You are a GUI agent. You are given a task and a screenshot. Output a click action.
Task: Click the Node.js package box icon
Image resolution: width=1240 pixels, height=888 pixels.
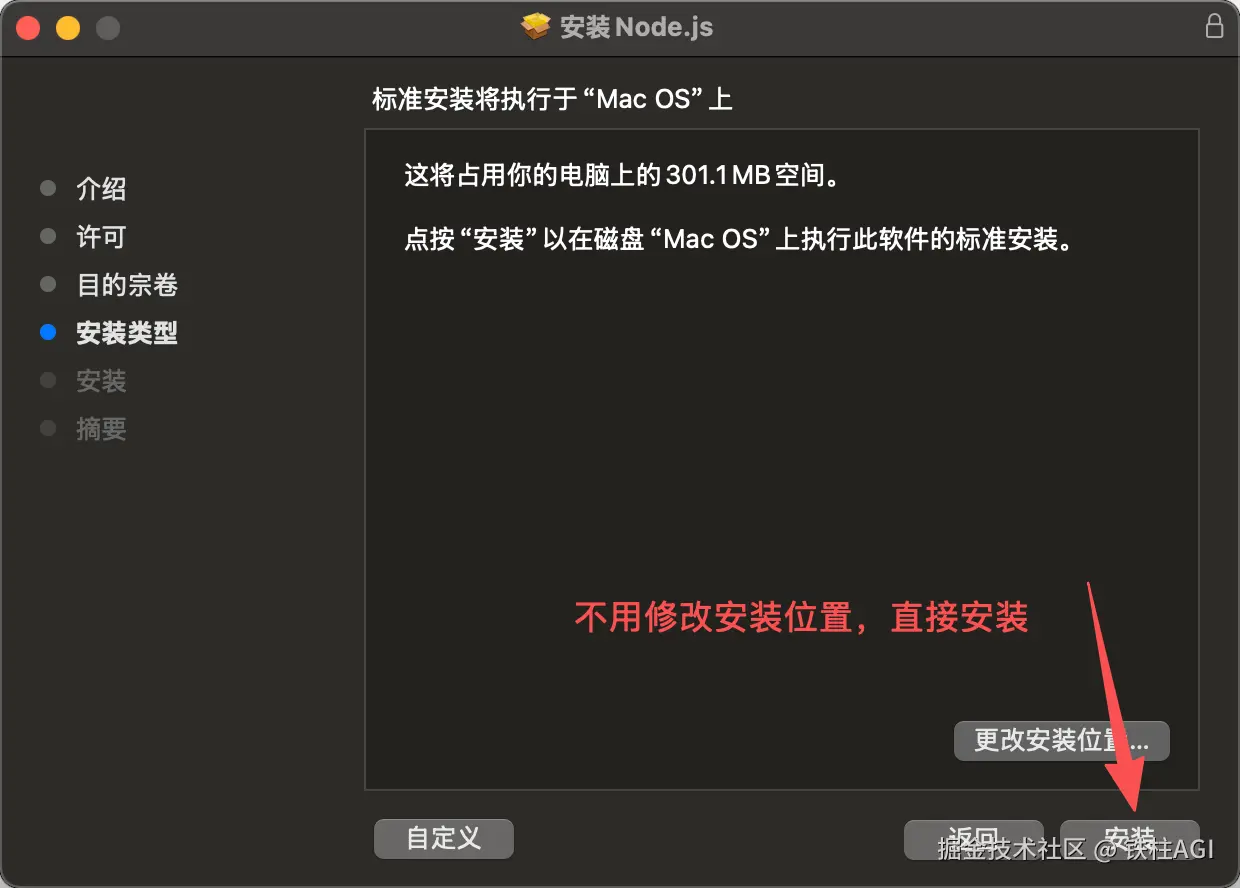click(537, 26)
